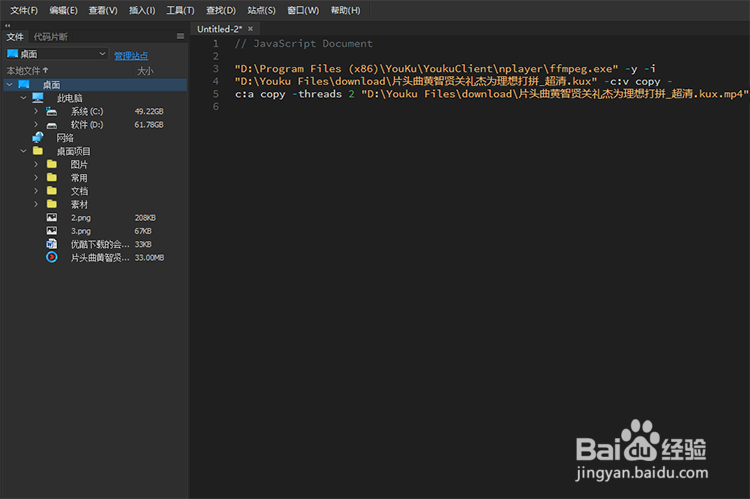Image resolution: width=750 pixels, height=499 pixels.
Task: Click the 61.78GB size value
Action: point(149,124)
